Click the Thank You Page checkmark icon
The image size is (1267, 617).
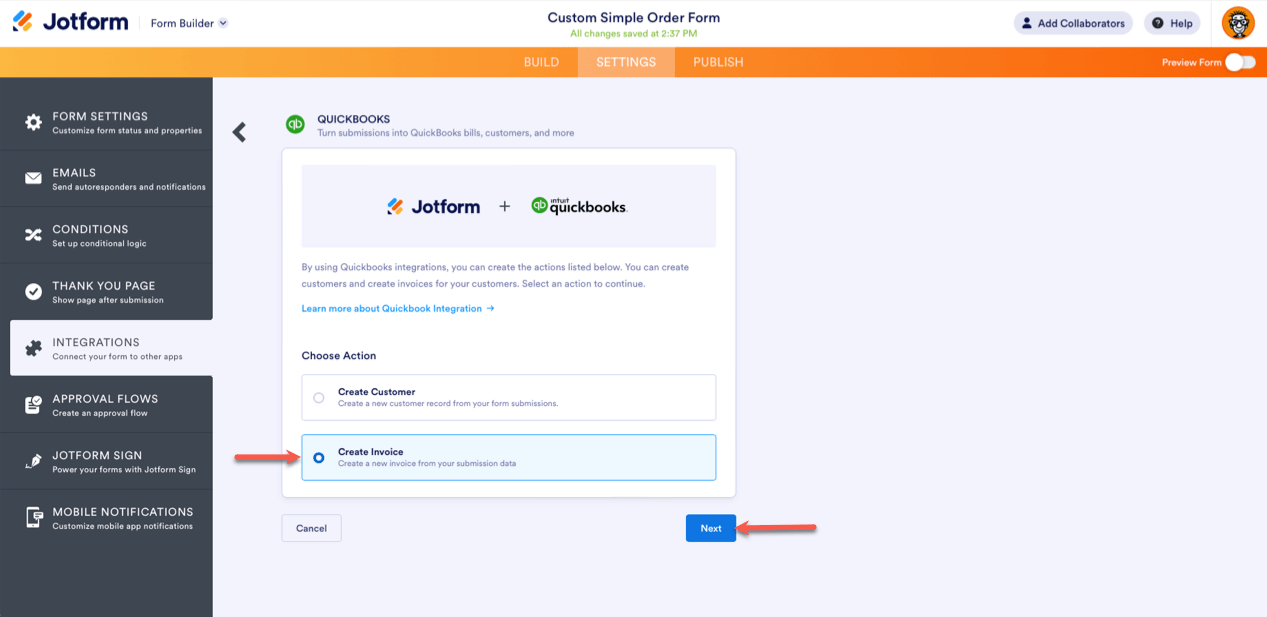click(33, 292)
